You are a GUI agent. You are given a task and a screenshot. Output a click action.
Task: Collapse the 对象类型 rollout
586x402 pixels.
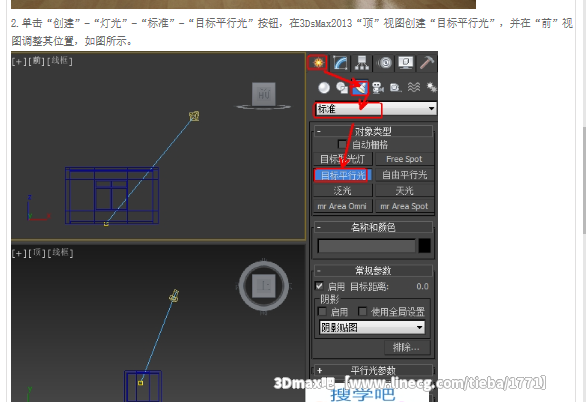[373, 132]
